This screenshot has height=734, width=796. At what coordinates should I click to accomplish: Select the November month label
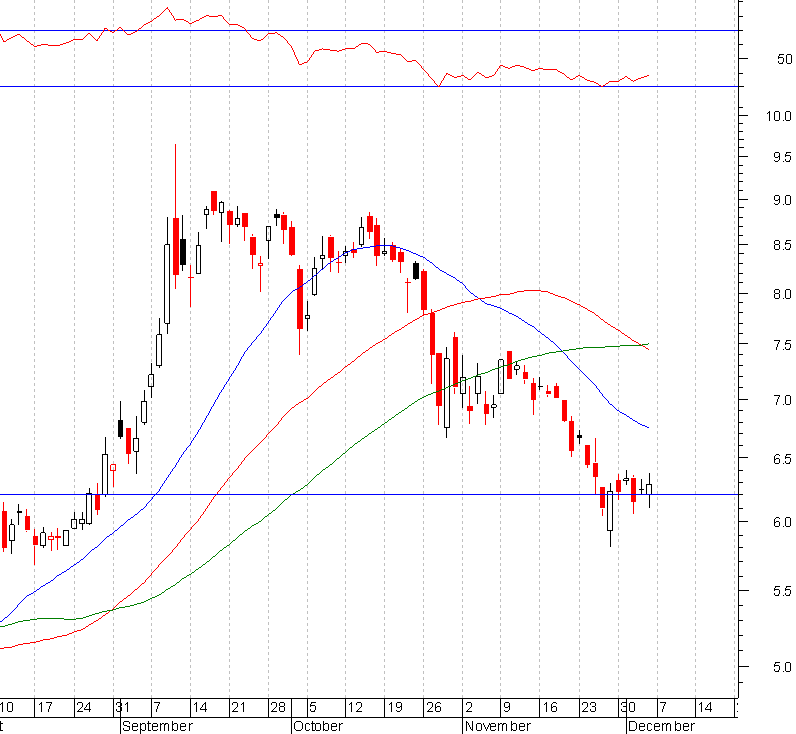pos(498,726)
